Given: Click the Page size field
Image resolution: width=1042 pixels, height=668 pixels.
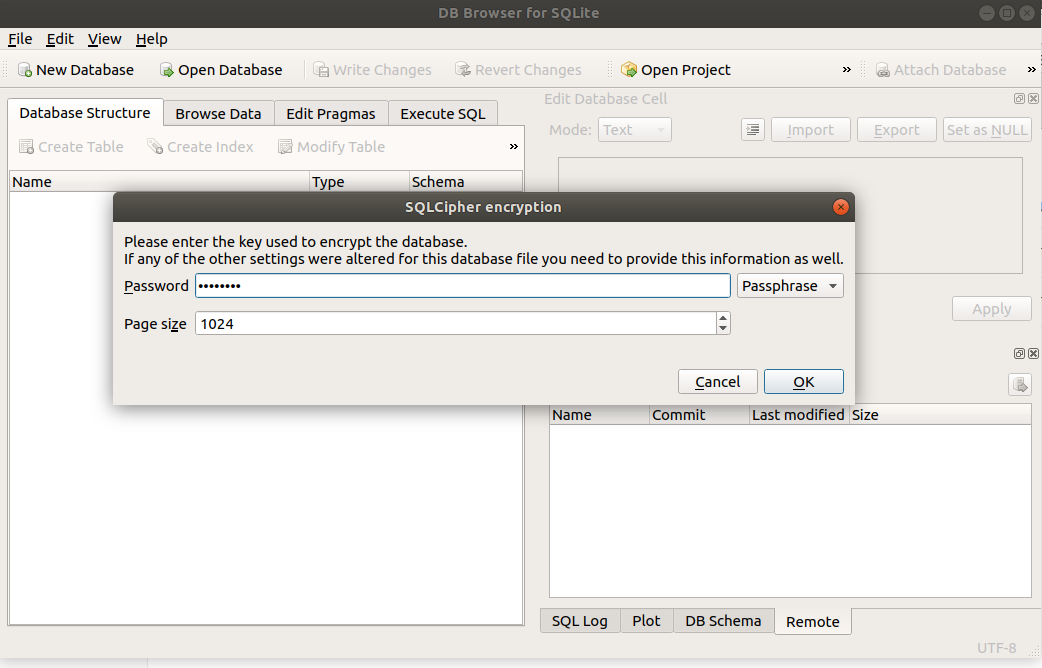Looking at the screenshot, I should click(456, 324).
